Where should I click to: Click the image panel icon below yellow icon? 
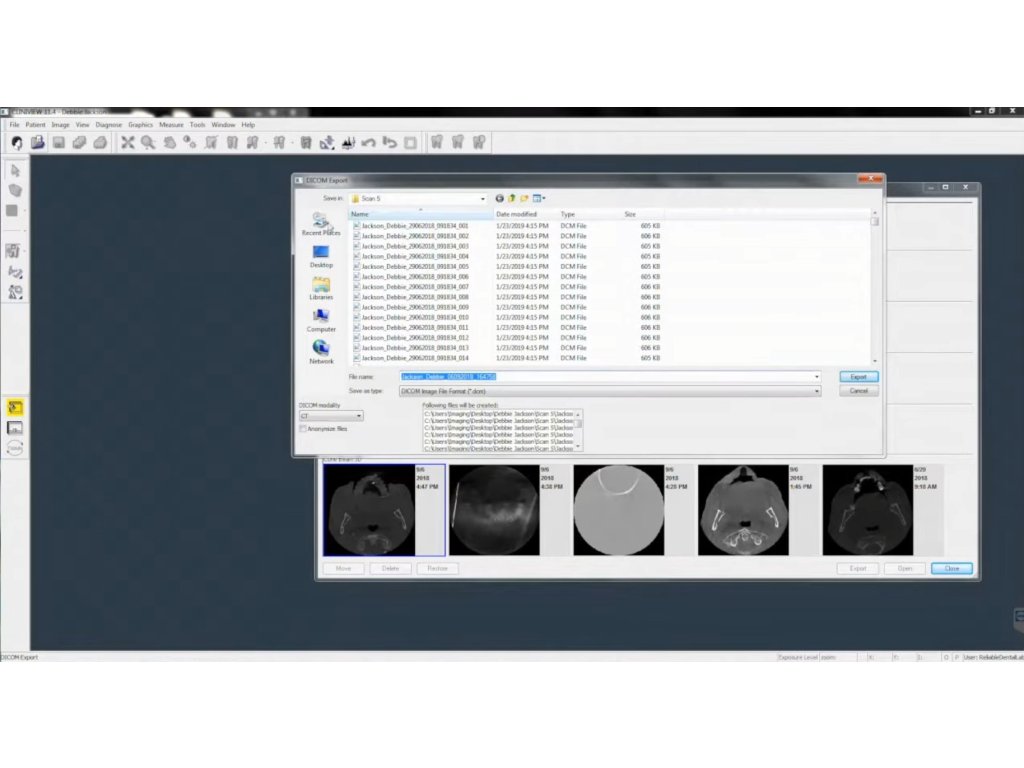(15, 428)
